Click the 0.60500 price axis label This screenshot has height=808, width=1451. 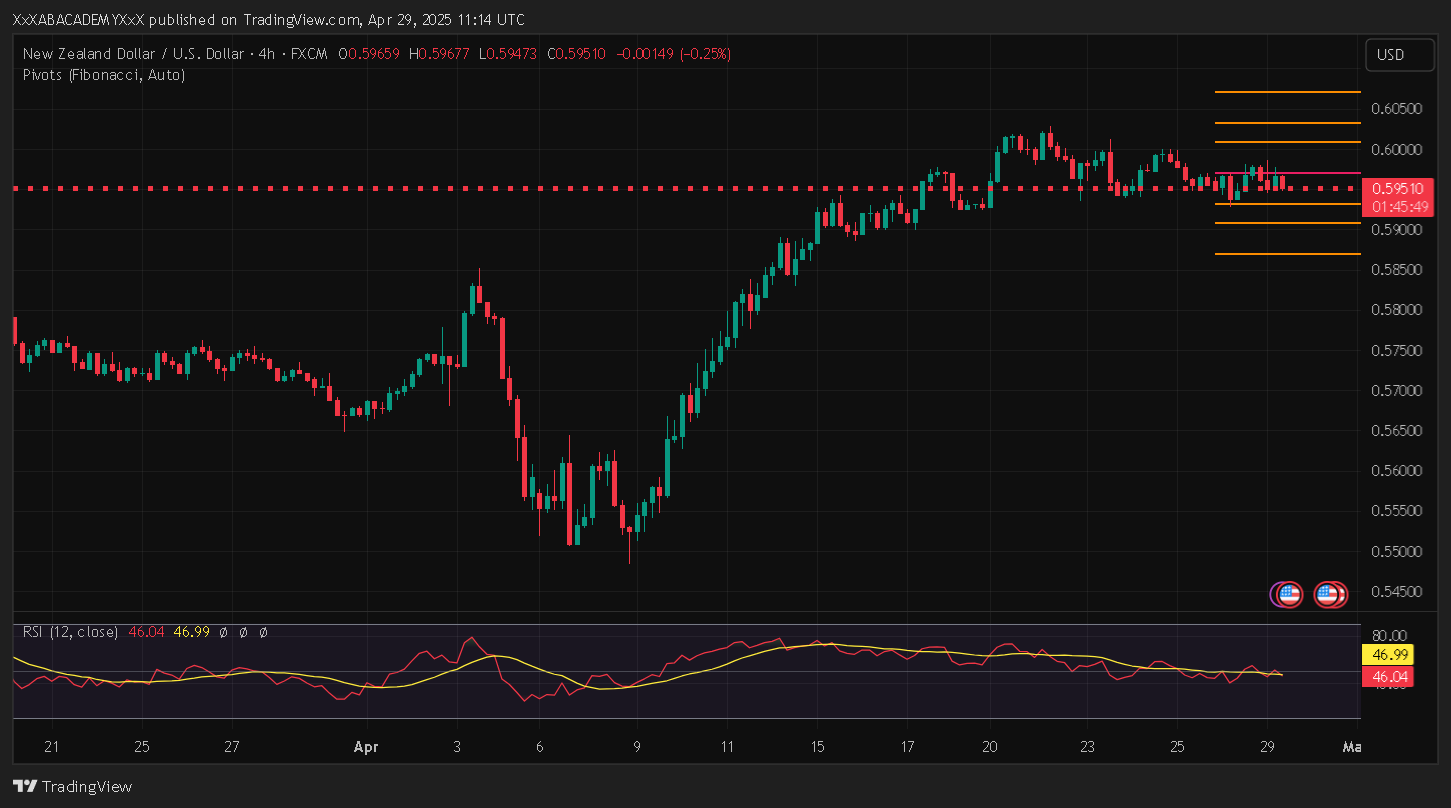pos(1397,109)
